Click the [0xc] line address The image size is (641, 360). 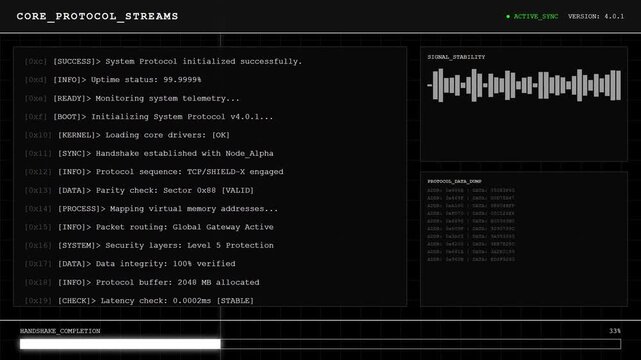[x=36, y=61]
